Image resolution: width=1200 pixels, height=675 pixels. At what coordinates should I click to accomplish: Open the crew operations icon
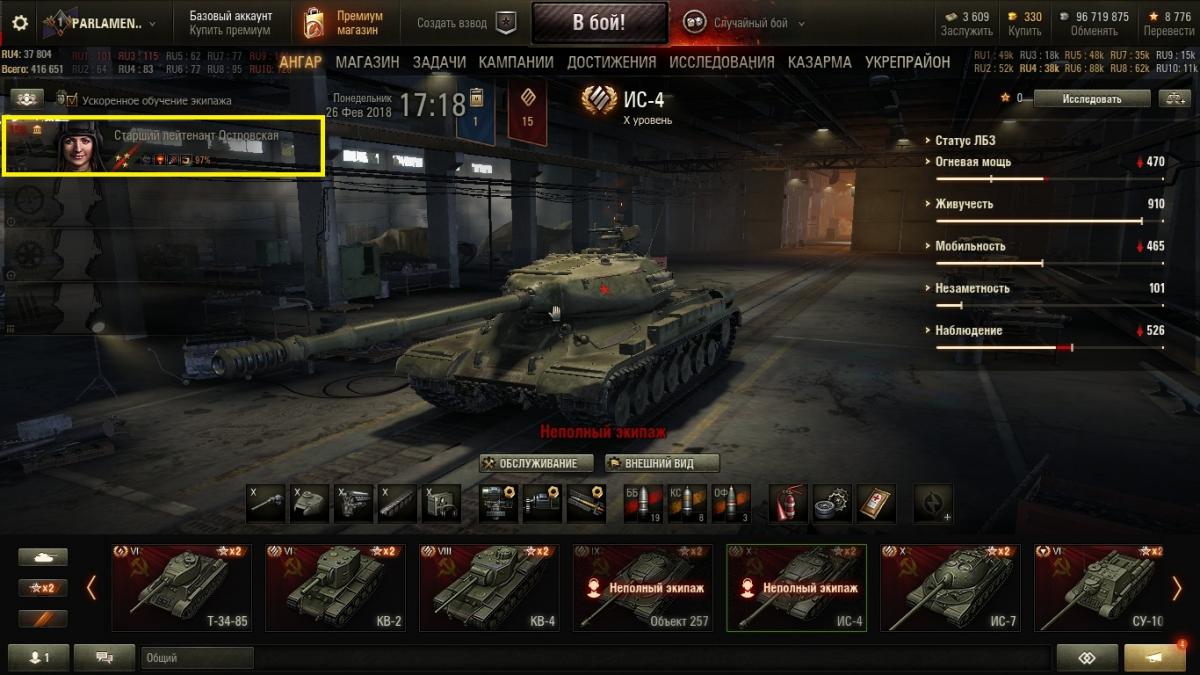click(x=27, y=98)
